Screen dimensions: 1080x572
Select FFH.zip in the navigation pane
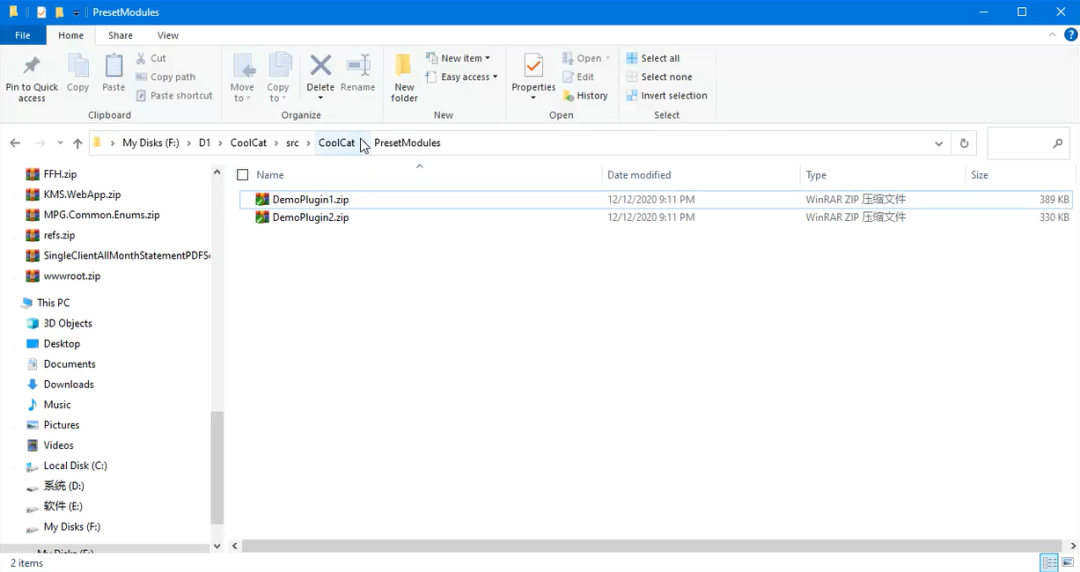60,174
